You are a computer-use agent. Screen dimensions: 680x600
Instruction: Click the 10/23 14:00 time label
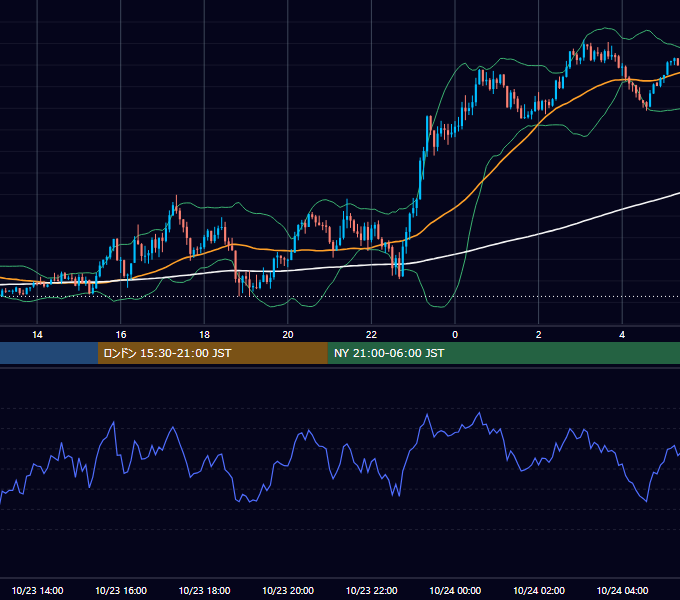pyautogui.click(x=37, y=590)
